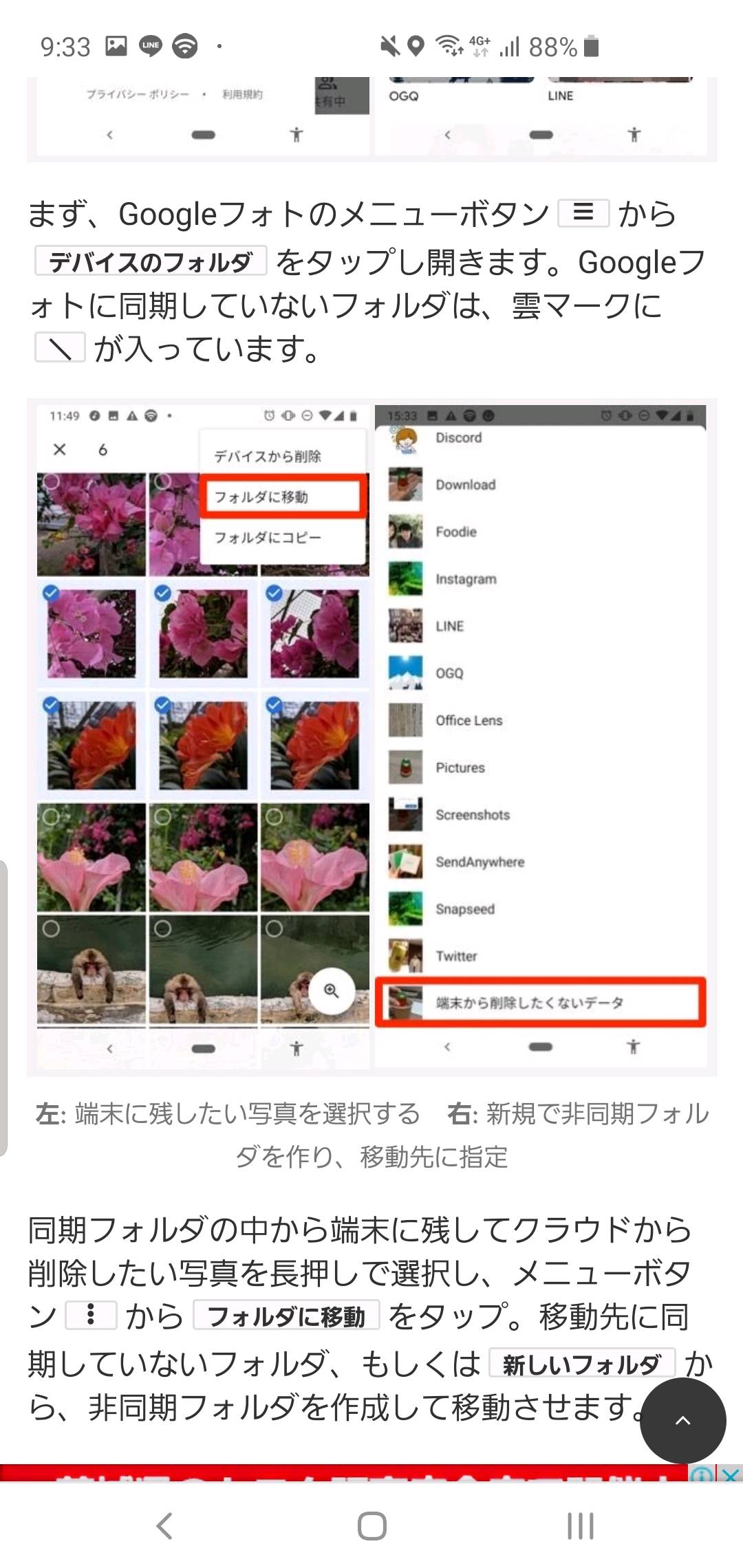This screenshot has width=743, height=1568.
Task: Select the circle on the first monkey photo
Action: click(50, 928)
